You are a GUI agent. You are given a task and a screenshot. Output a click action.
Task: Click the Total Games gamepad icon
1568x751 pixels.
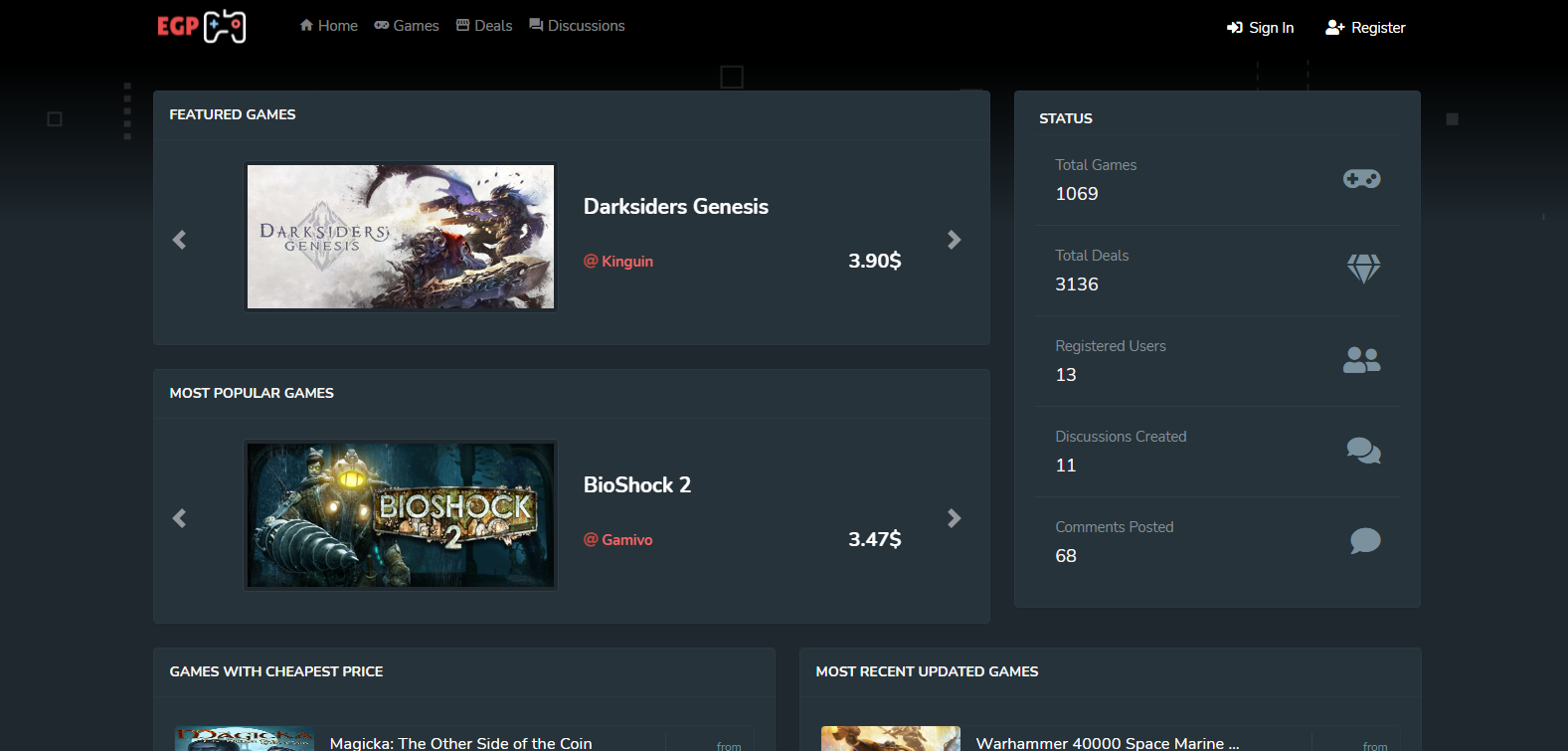point(1362,179)
